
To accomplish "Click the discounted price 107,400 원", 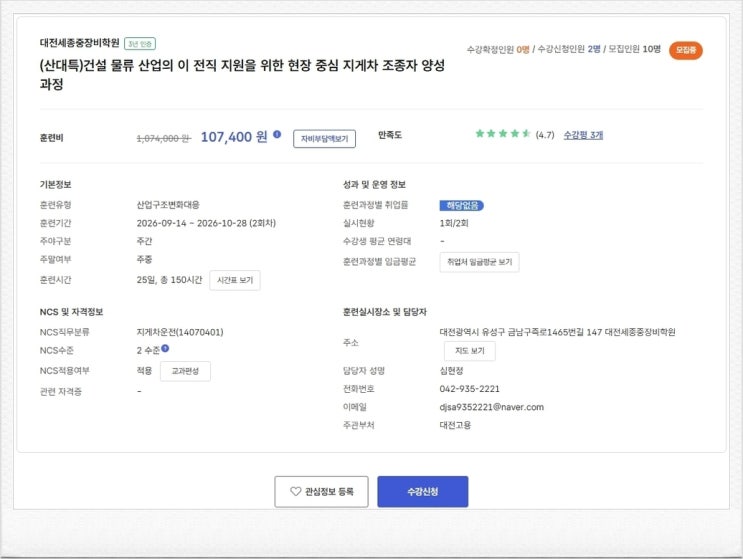I will click(x=234, y=137).
